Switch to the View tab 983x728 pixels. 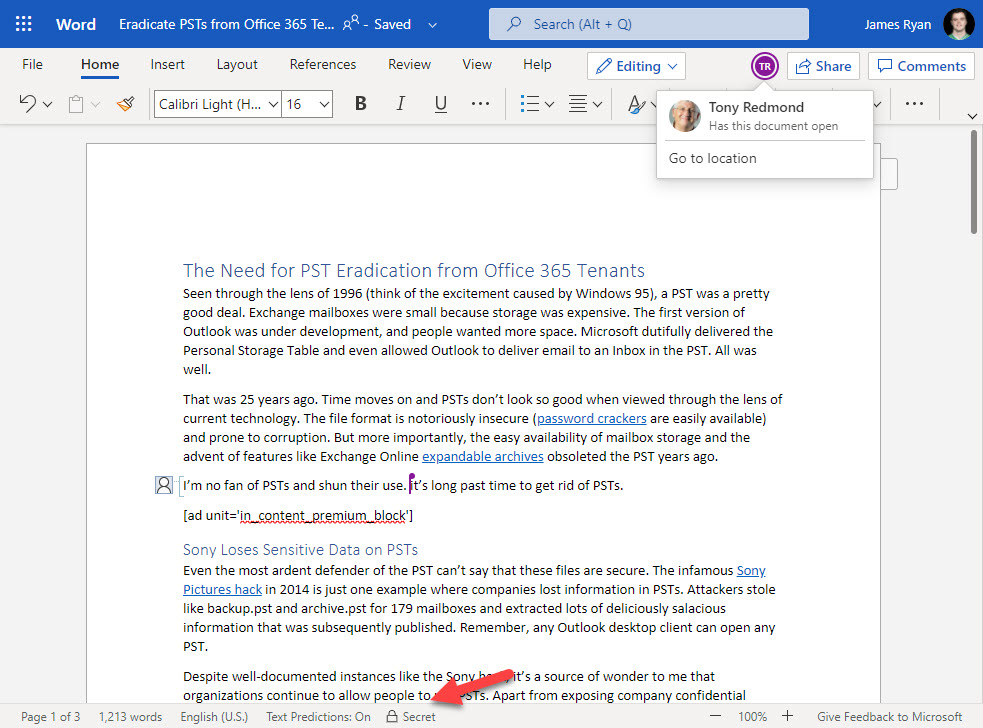[x=477, y=65]
